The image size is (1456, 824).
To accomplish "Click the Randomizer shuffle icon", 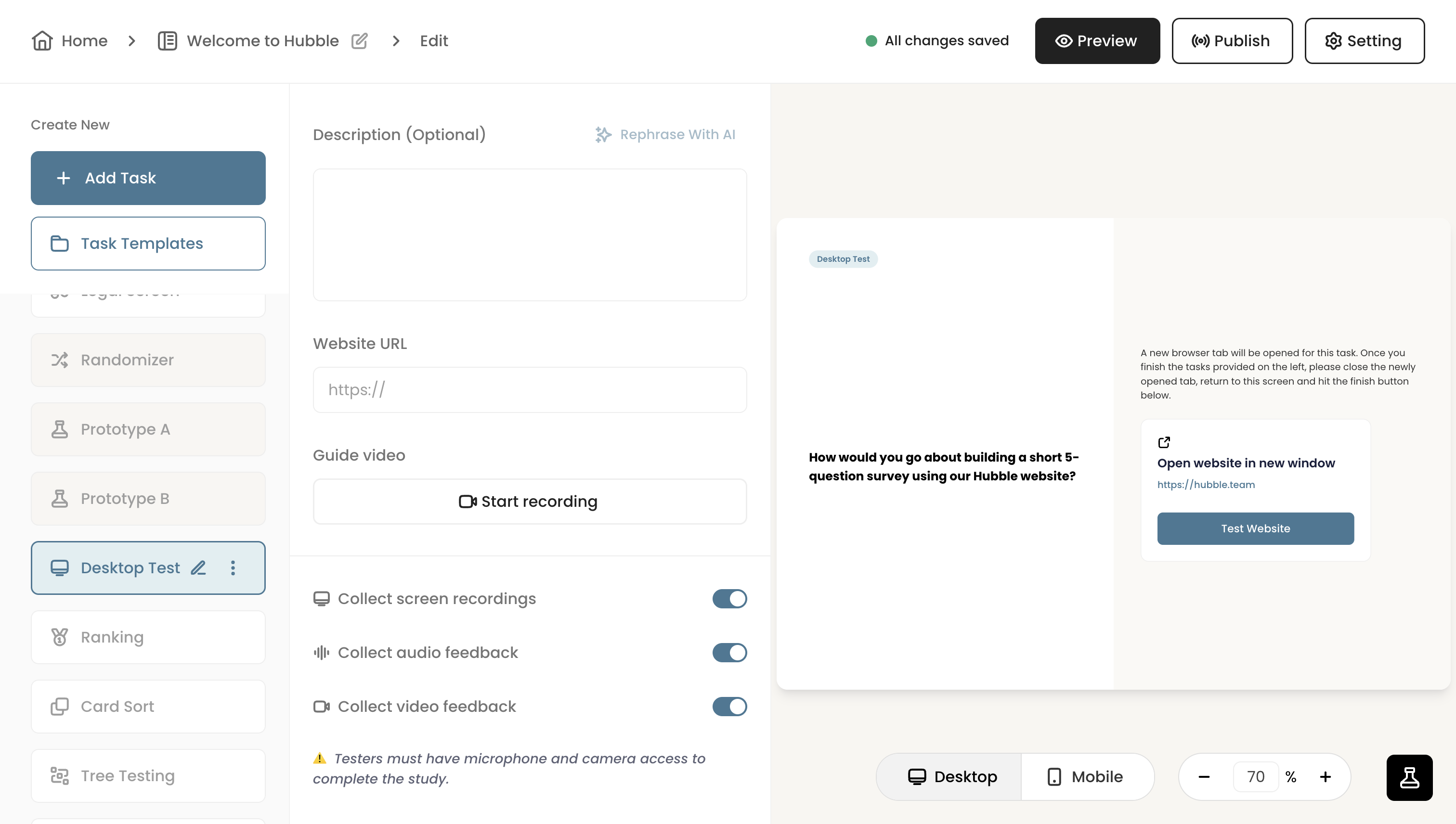I will pos(59,360).
